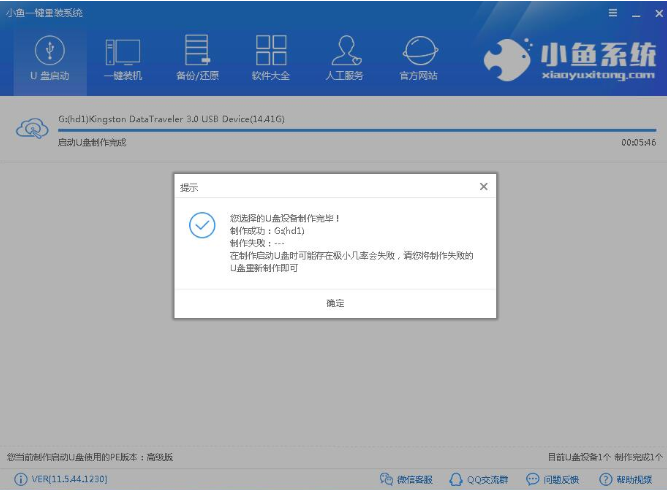Close the main application window
The image size is (667, 490).
[x=653, y=12]
